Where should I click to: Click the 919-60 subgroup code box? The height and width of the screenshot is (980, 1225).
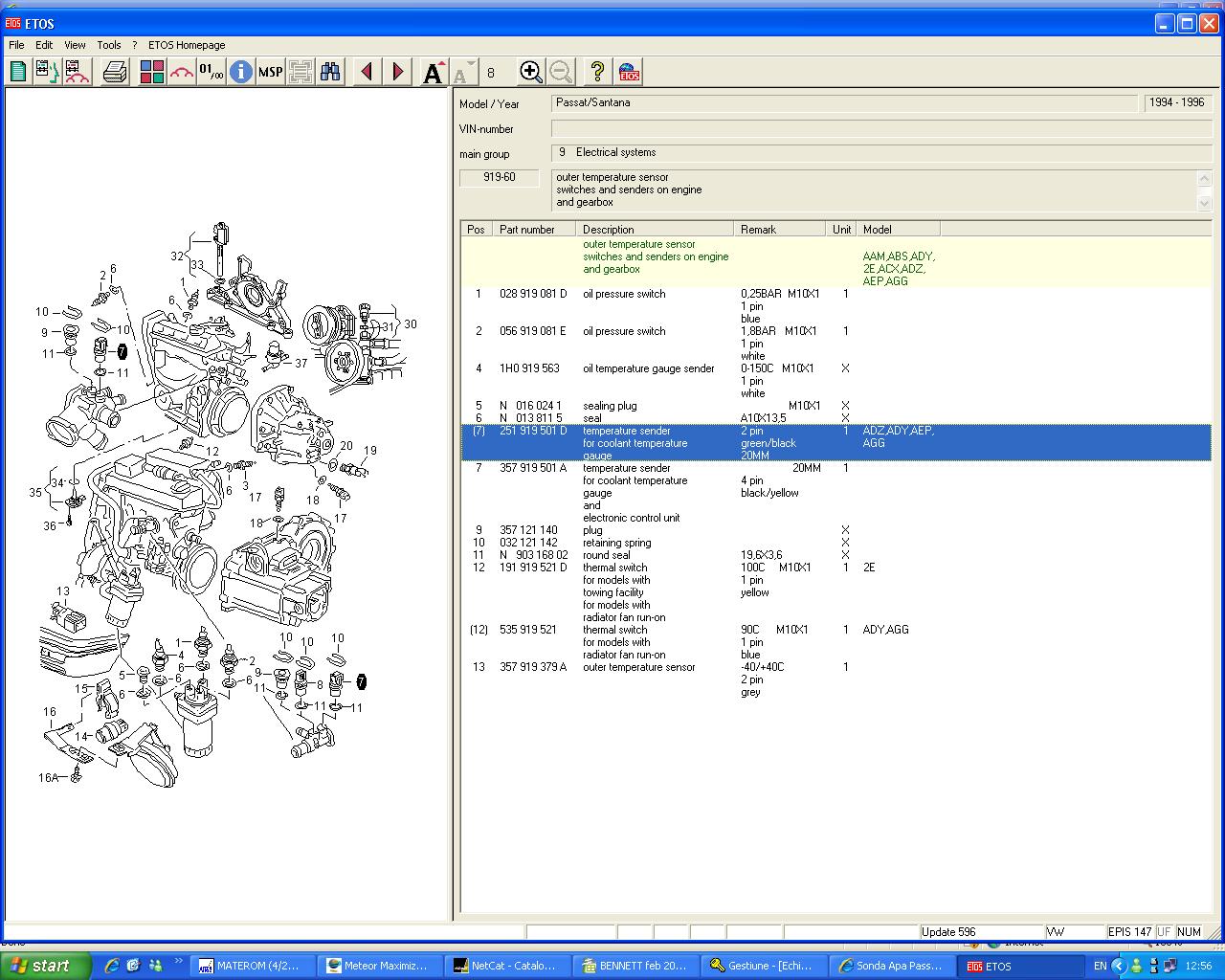(499, 177)
